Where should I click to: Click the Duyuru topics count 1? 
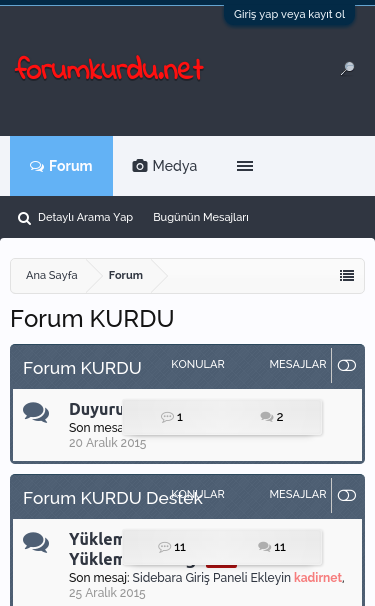(172, 417)
